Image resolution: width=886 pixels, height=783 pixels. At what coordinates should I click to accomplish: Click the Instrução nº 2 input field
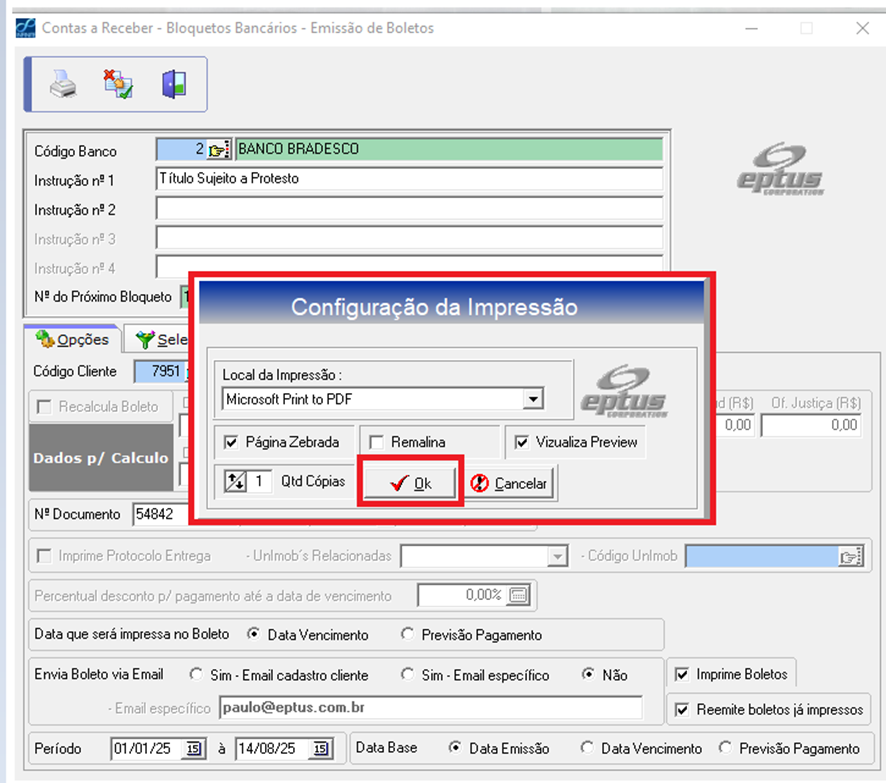[x=409, y=209]
